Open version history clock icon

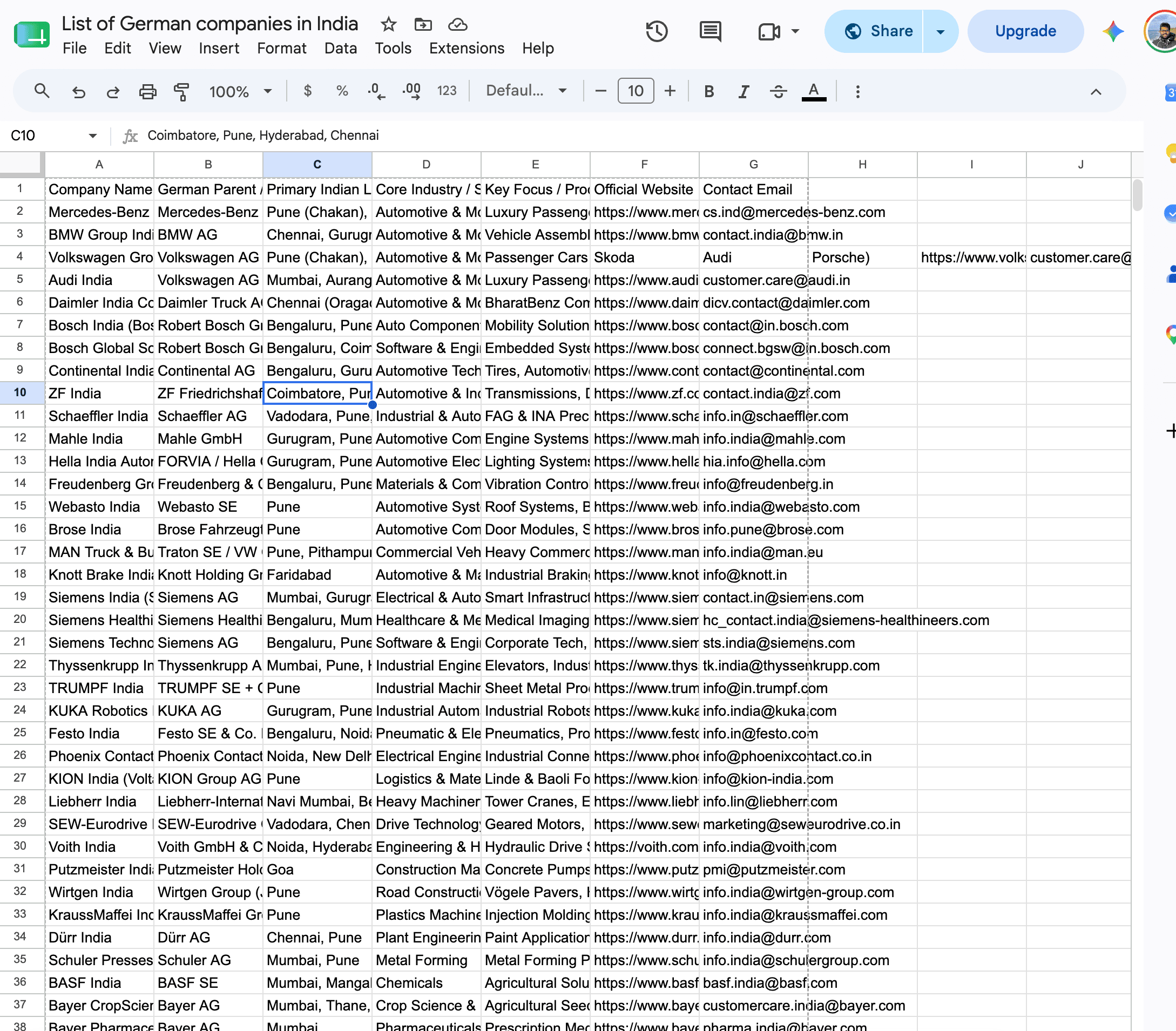[657, 31]
